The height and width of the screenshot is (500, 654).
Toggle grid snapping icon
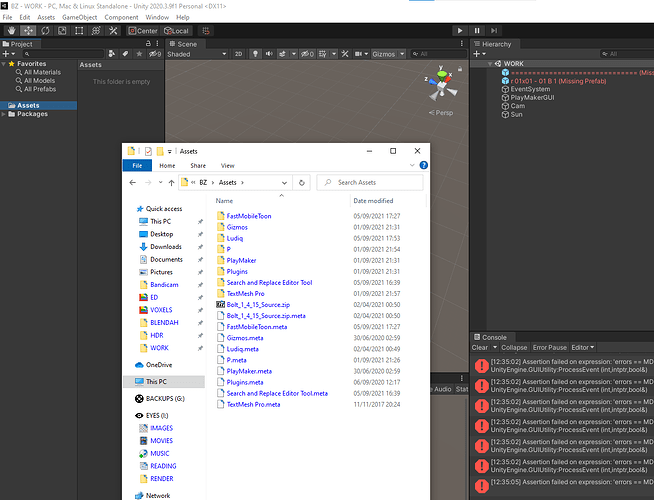pyautogui.click(x=206, y=30)
